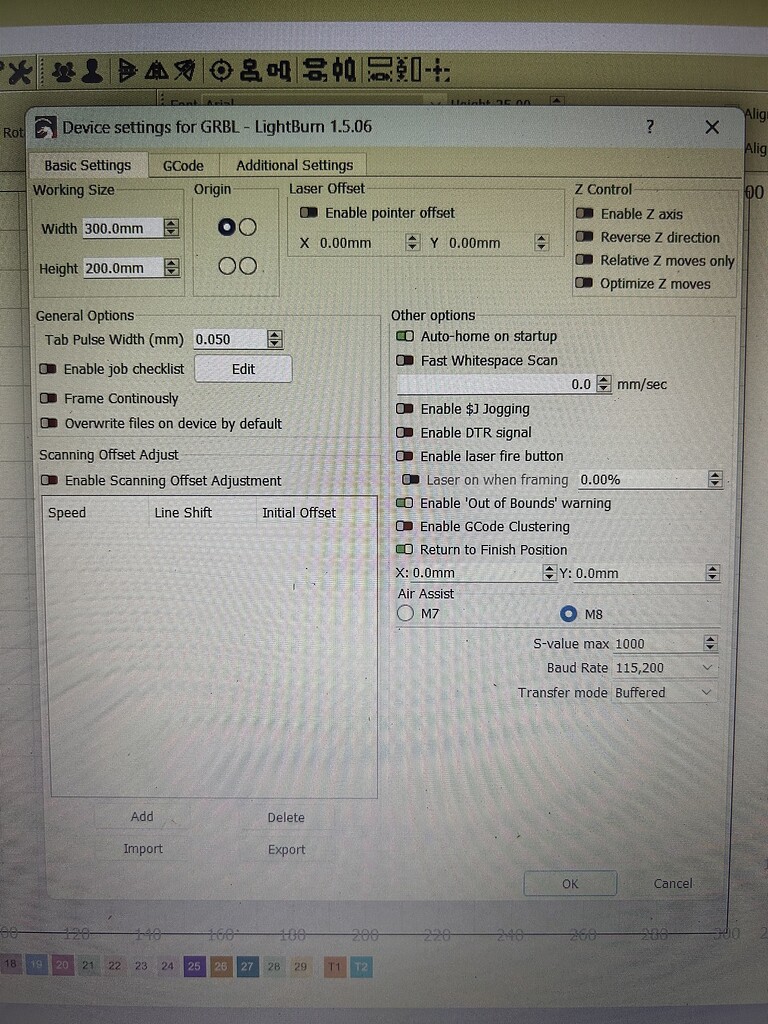This screenshot has width=768, height=1024.
Task: Close the Device settings dialog with X
Action: pyautogui.click(x=712, y=127)
